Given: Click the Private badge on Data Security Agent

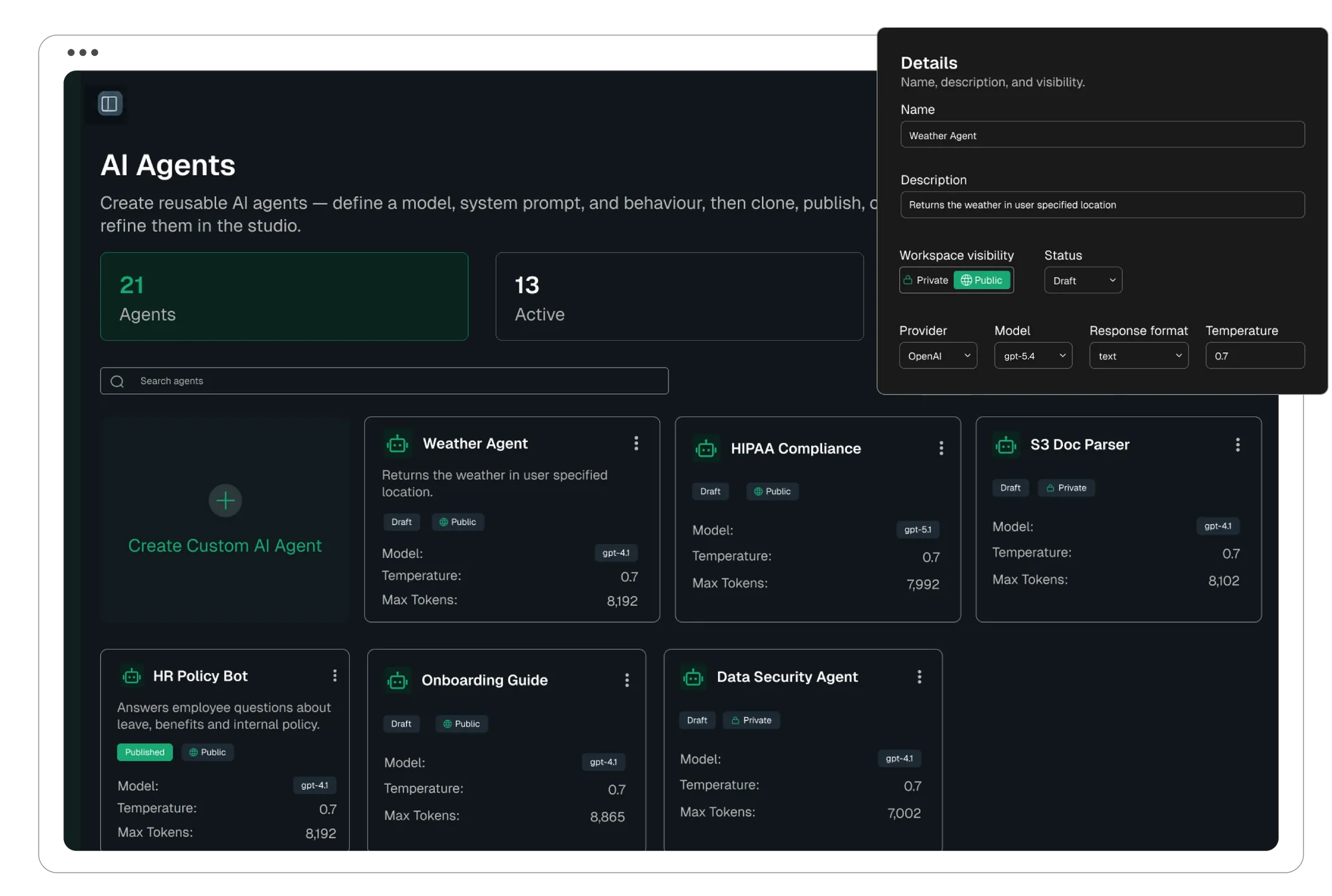Looking at the screenshot, I should 751,720.
